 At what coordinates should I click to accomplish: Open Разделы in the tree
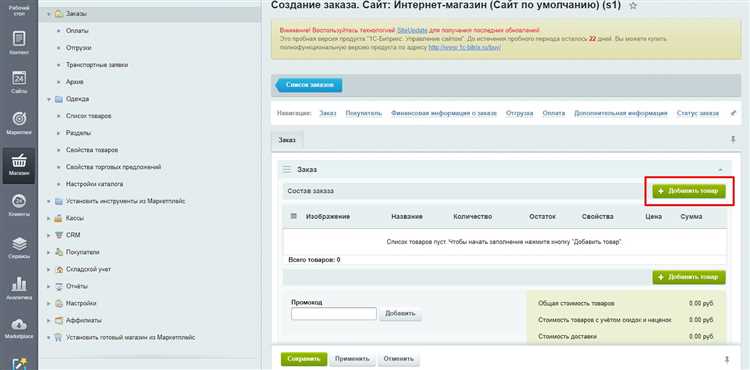pyautogui.click(x=78, y=133)
